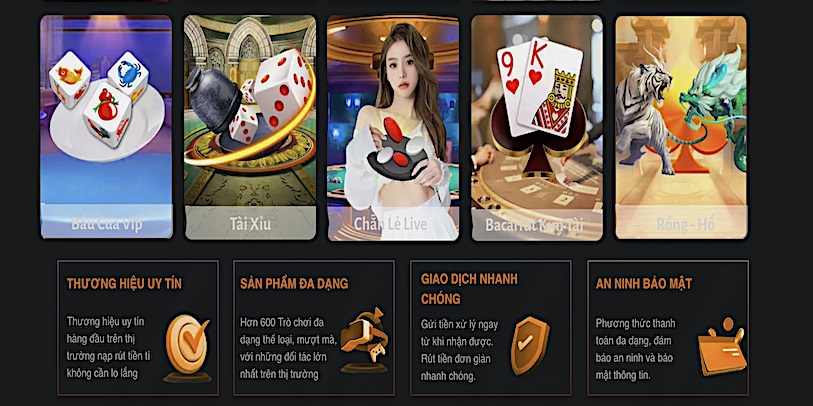Select the Thương Hiệu Uy Tín heading
Image resolution: width=813 pixels, height=406 pixels.
(x=124, y=284)
